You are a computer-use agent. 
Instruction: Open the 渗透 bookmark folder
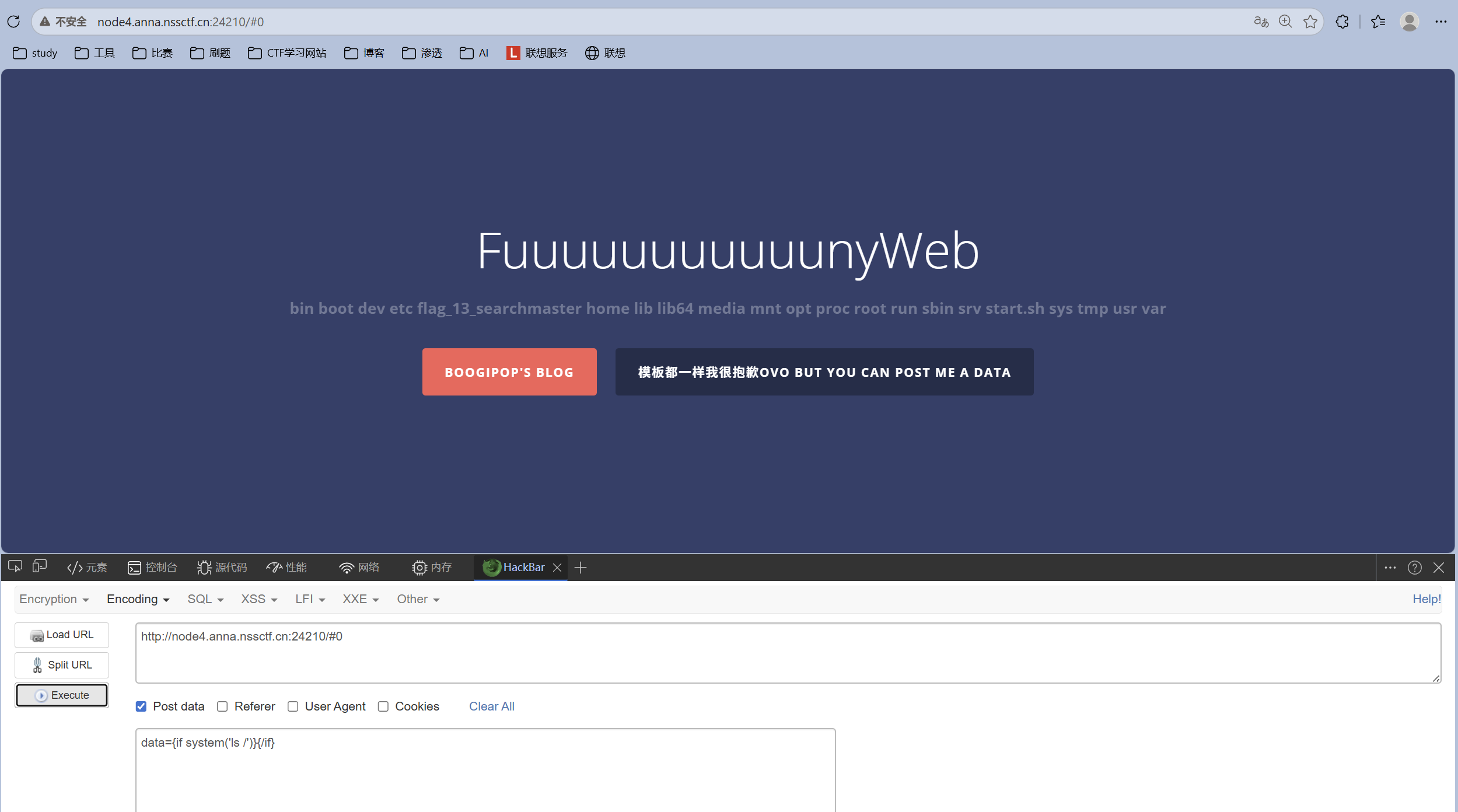coord(422,53)
